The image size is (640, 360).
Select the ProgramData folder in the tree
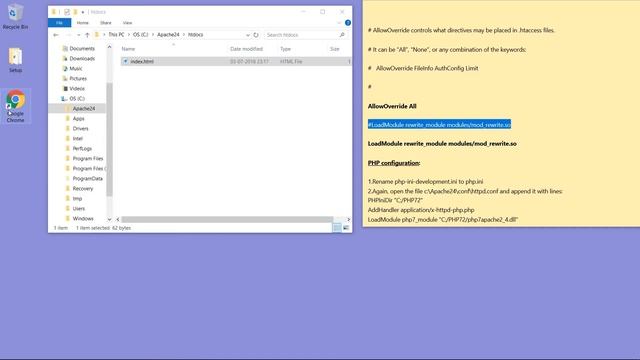pyautogui.click(x=87, y=178)
